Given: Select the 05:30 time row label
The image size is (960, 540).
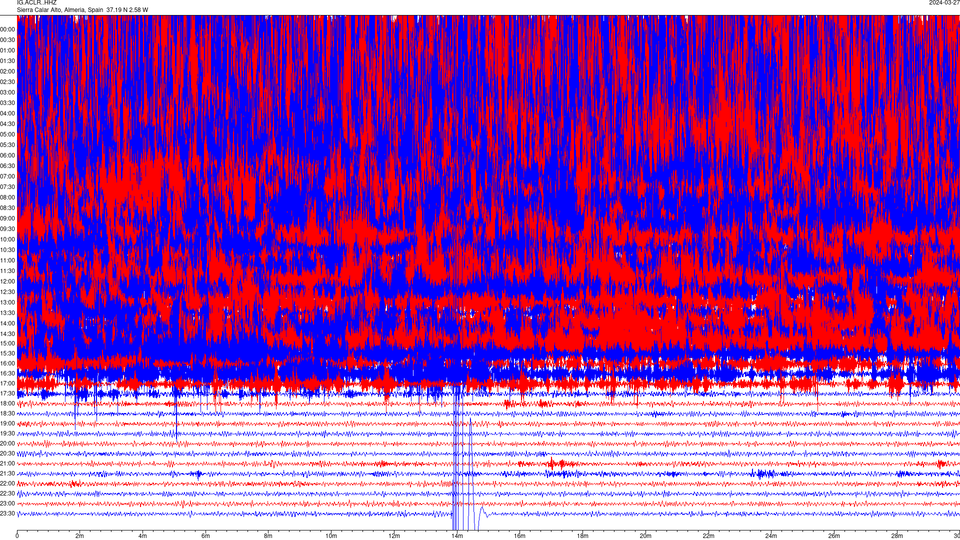Looking at the screenshot, I should (7, 144).
